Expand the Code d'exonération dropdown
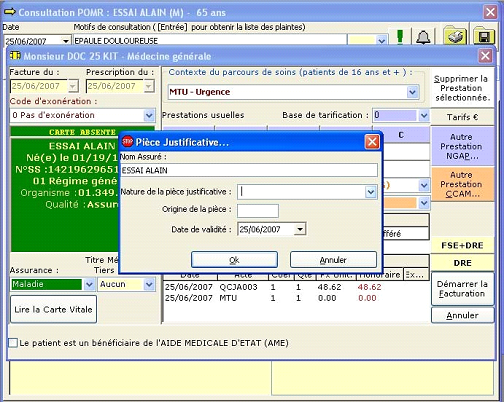 [149, 115]
